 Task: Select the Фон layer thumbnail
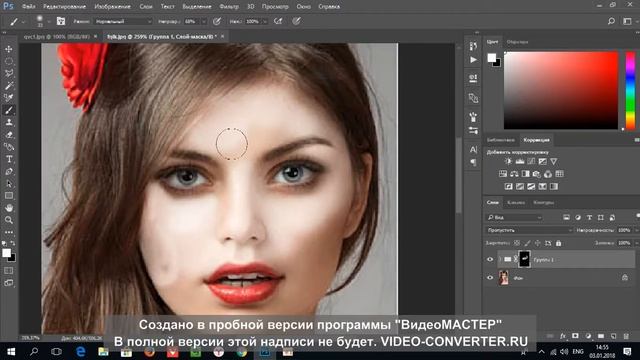click(x=504, y=278)
